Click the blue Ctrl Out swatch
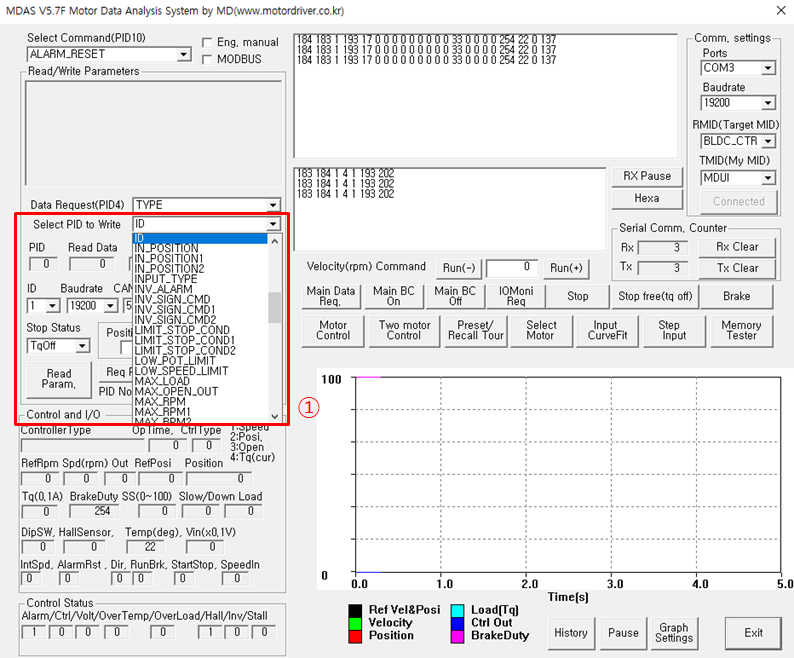The width and height of the screenshot is (794, 658). tap(457, 624)
